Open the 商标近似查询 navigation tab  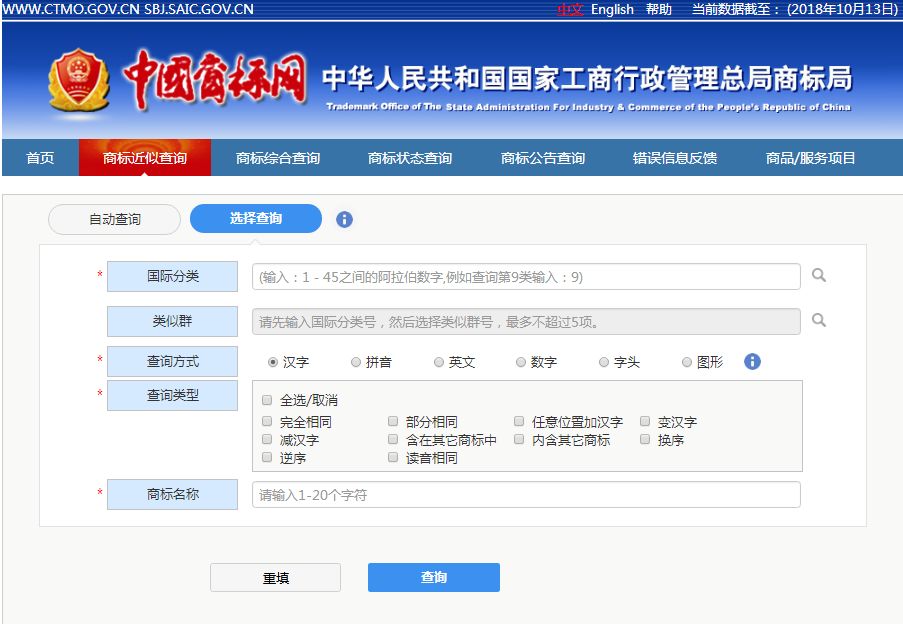tap(145, 158)
